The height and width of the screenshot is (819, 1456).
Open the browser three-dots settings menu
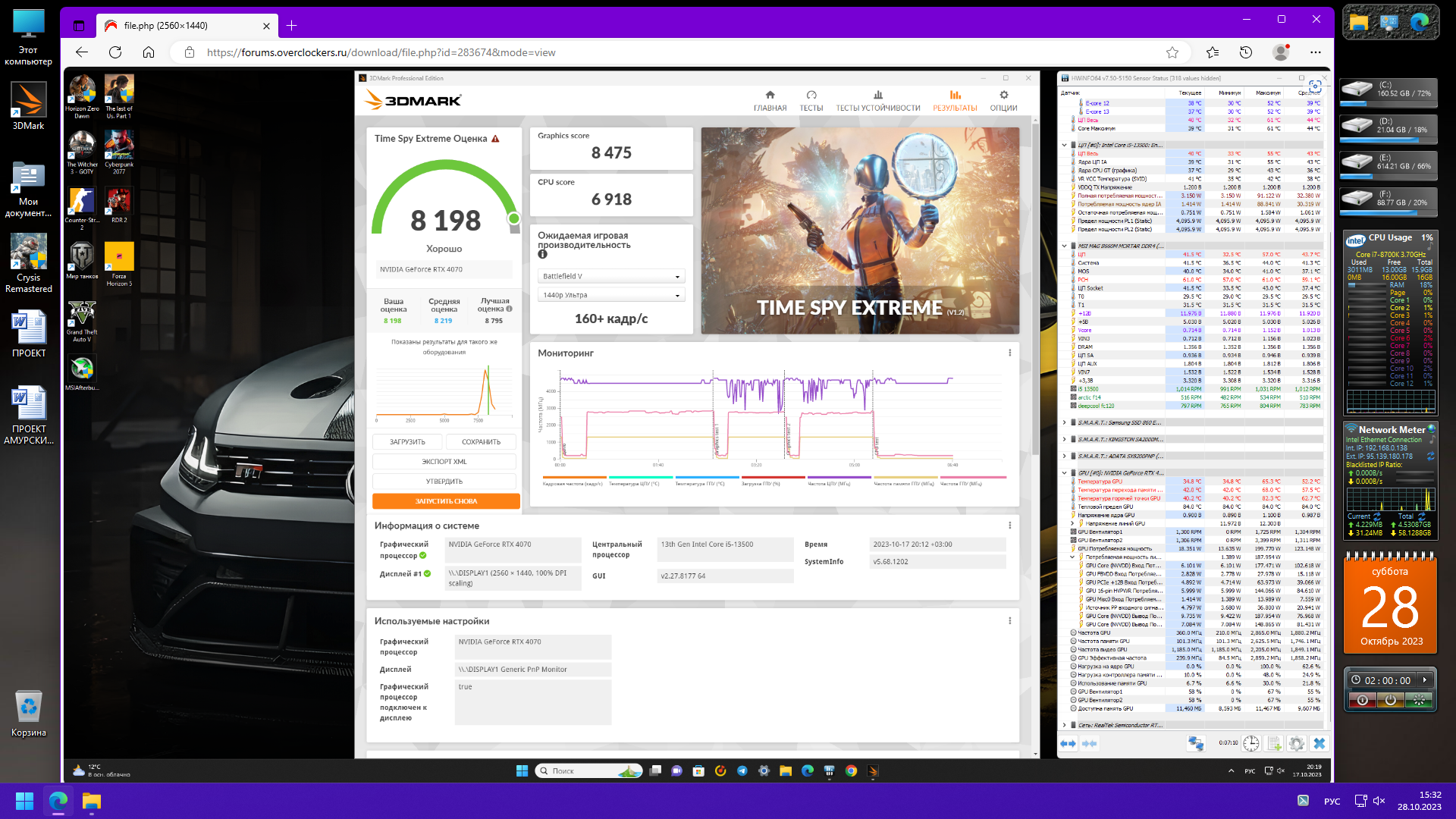pos(1315,52)
